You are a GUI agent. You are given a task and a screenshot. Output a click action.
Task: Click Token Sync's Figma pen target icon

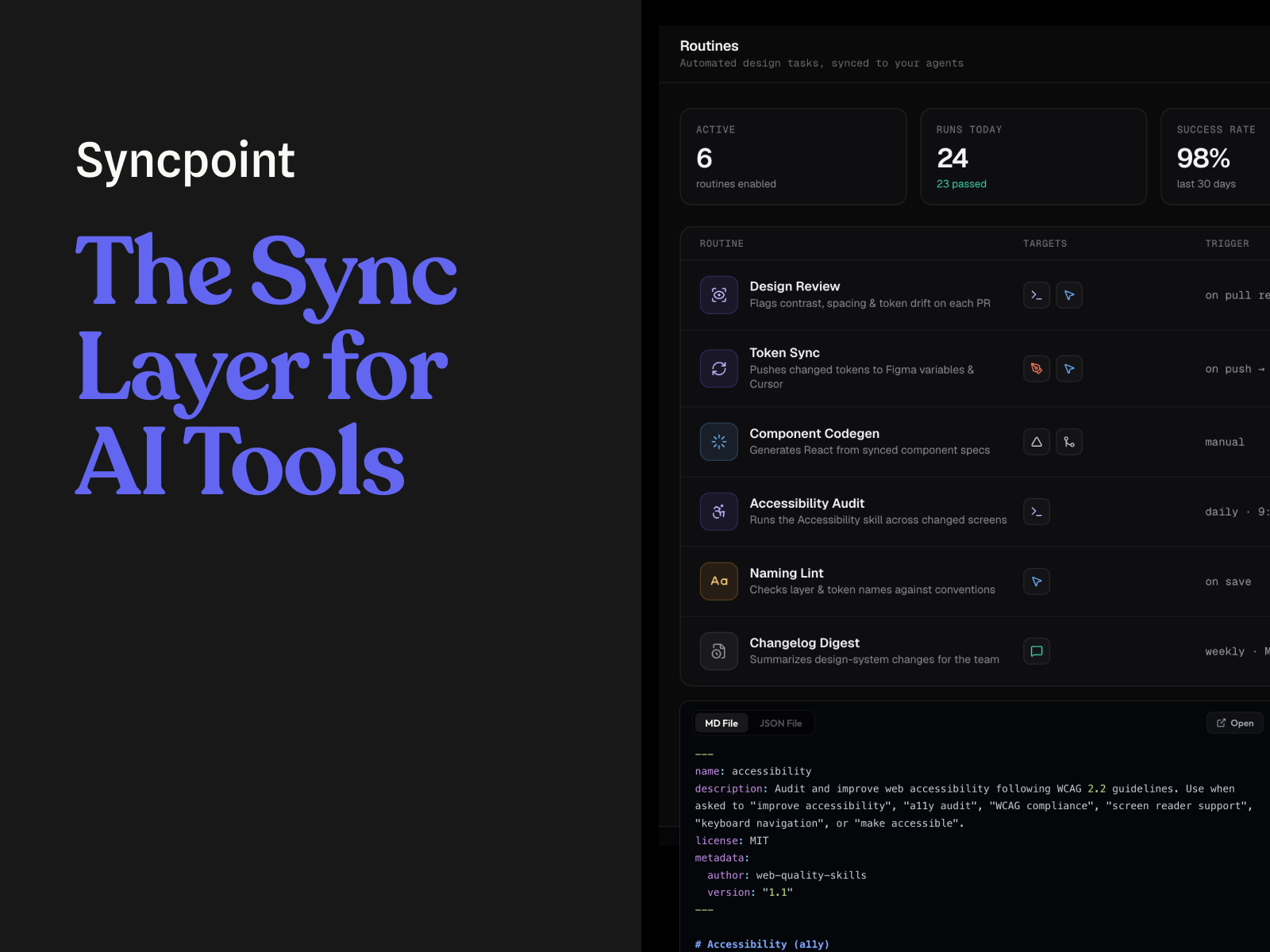[1037, 368]
